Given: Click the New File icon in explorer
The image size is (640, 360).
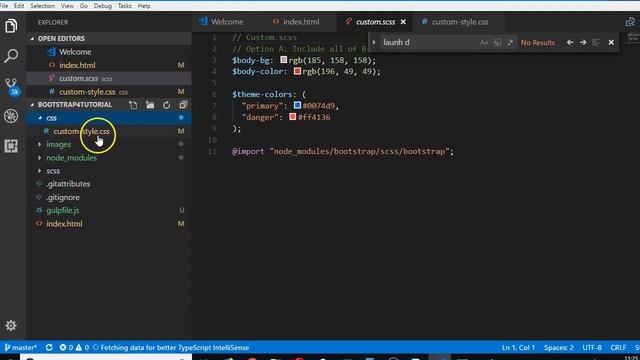Looking at the screenshot, I should click(x=133, y=105).
